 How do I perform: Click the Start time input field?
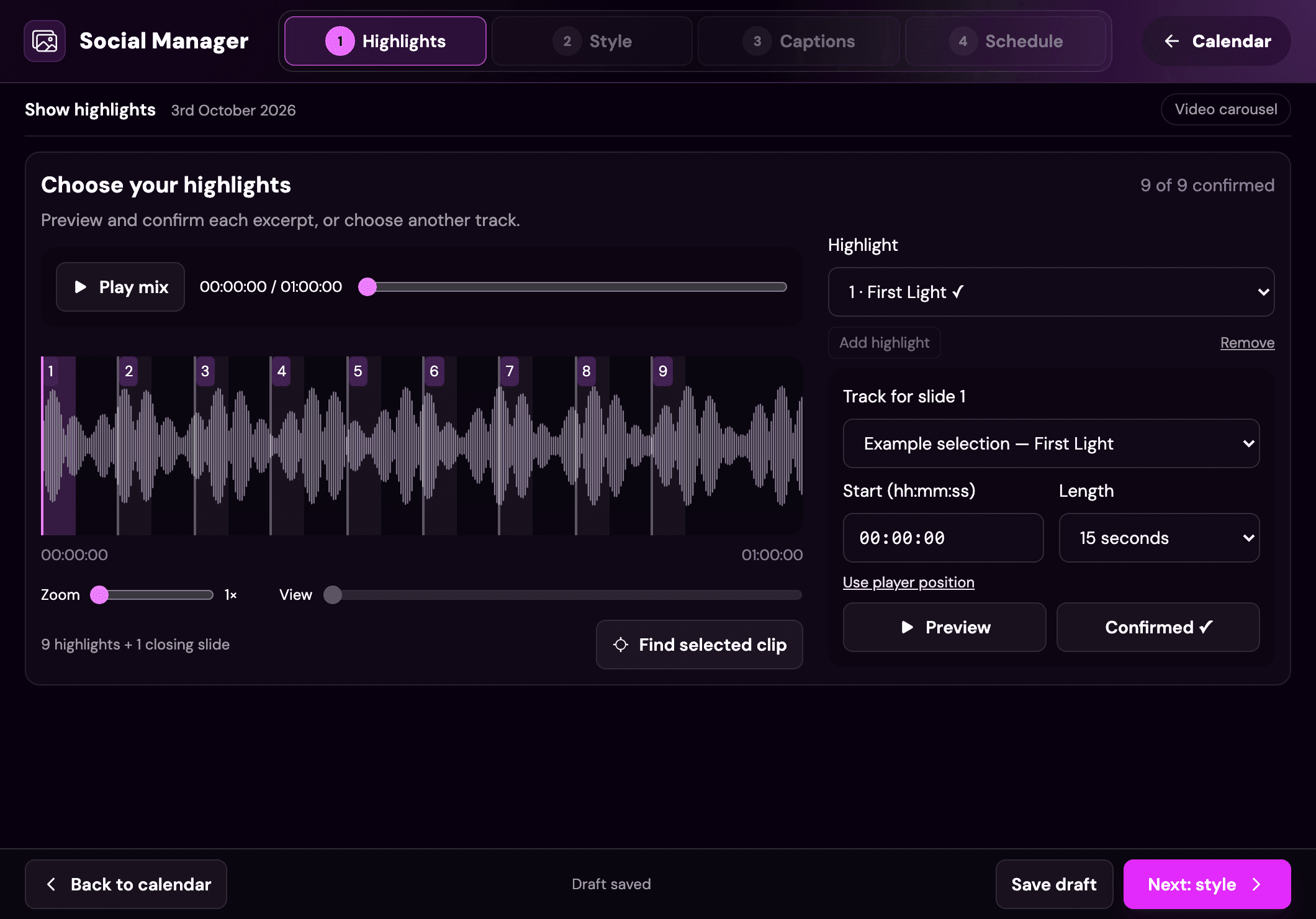[943, 538]
